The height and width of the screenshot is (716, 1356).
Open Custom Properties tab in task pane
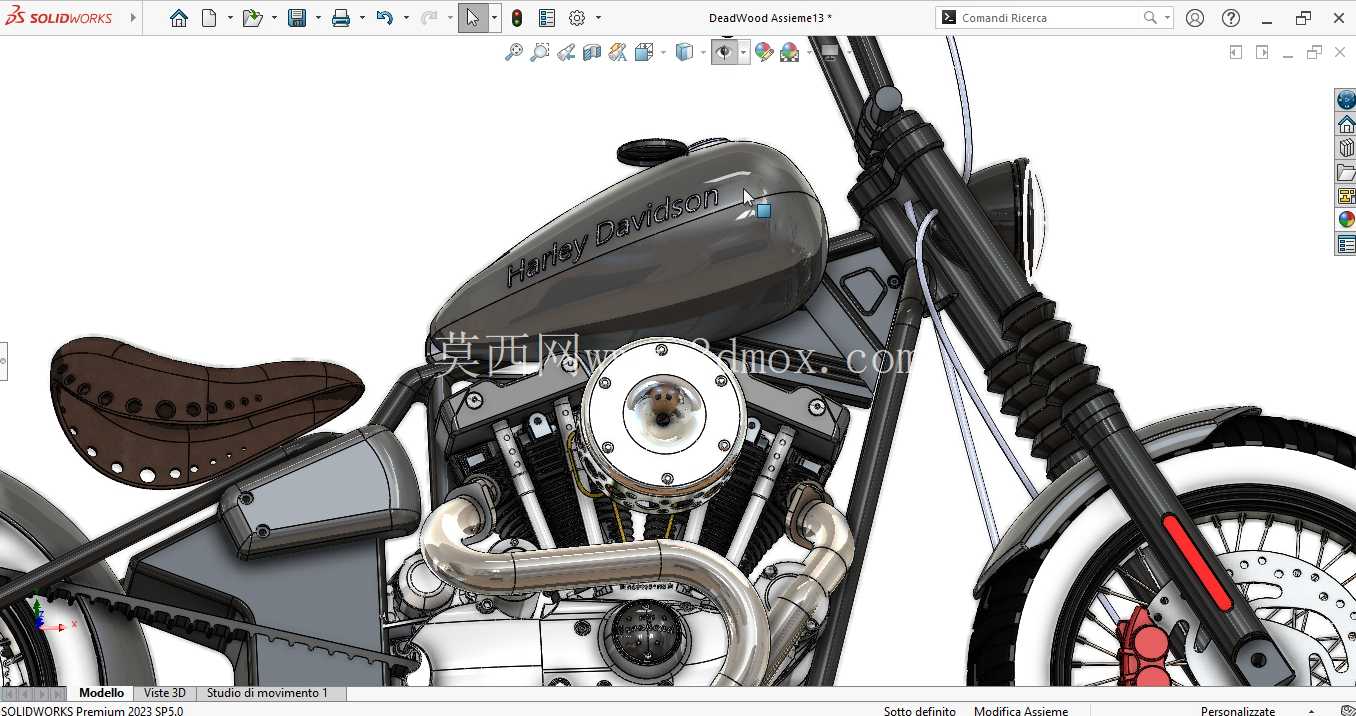coord(1346,244)
